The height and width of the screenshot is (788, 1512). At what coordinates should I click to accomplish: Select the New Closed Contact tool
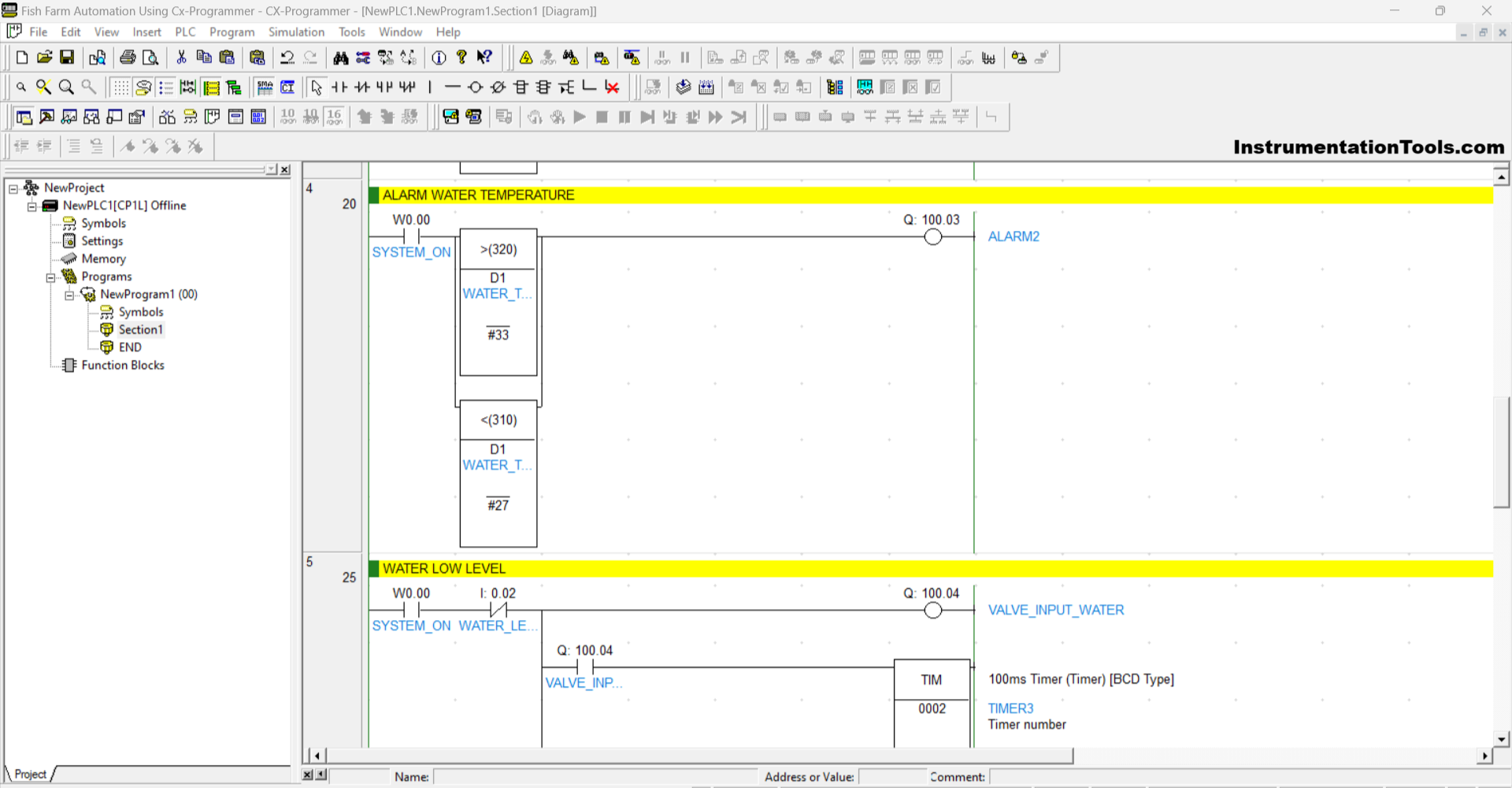[x=362, y=87]
